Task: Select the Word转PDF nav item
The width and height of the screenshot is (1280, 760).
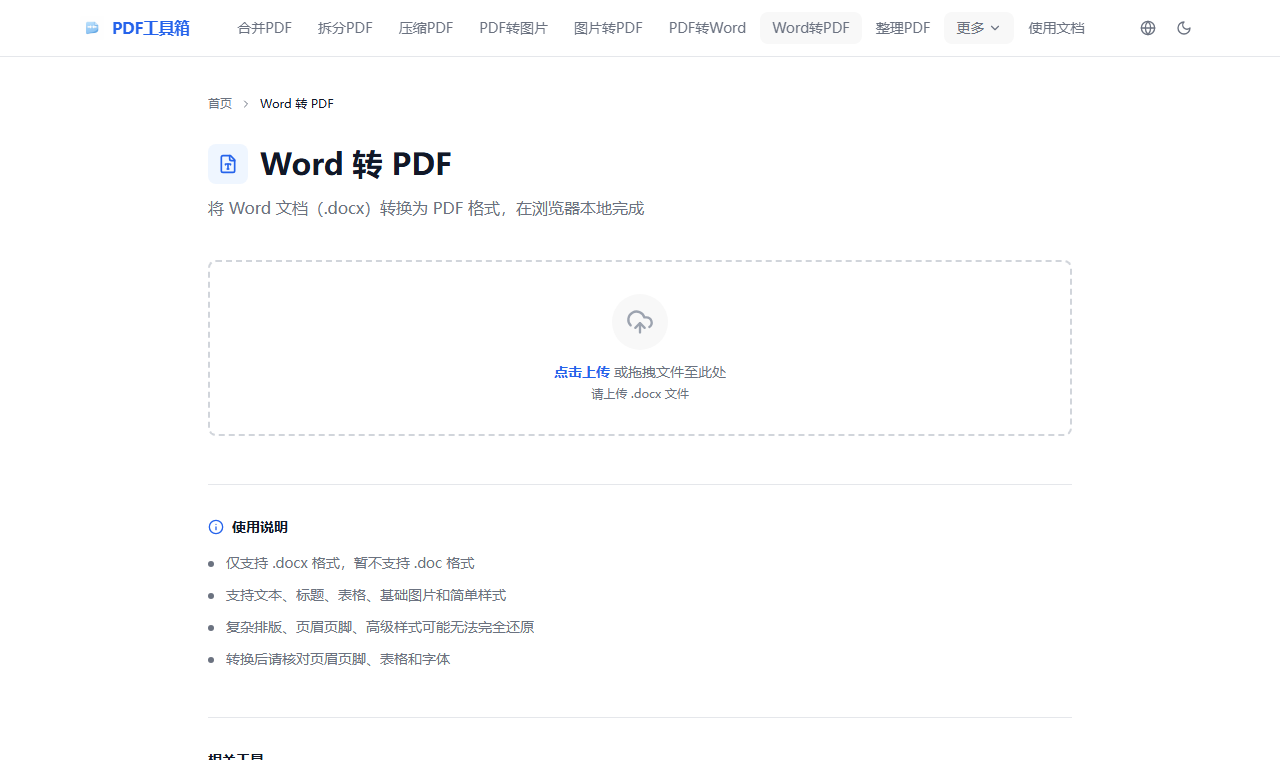Action: coord(811,28)
